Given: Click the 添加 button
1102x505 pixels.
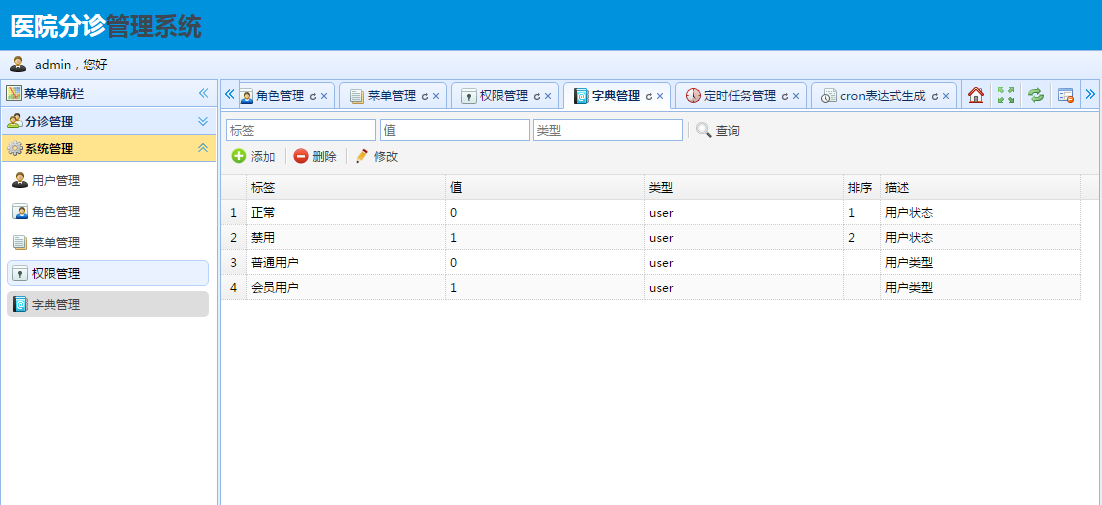Looking at the screenshot, I should click(x=254, y=157).
